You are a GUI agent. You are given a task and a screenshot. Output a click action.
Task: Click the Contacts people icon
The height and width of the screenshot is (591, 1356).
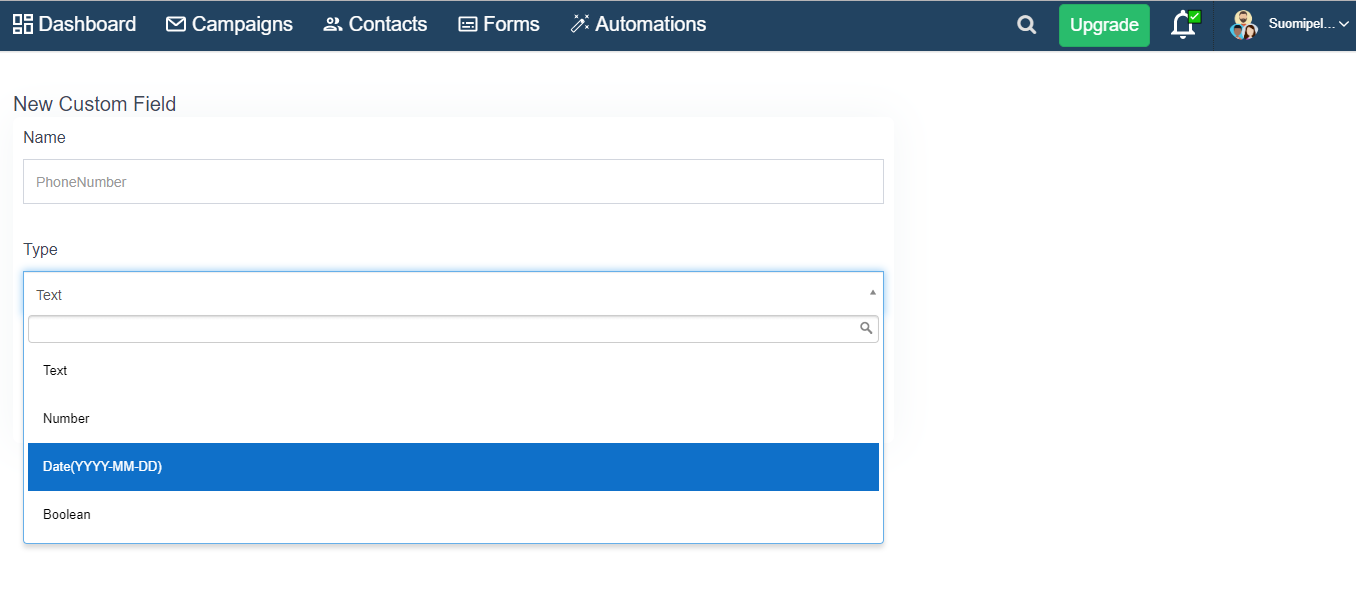[x=333, y=24]
